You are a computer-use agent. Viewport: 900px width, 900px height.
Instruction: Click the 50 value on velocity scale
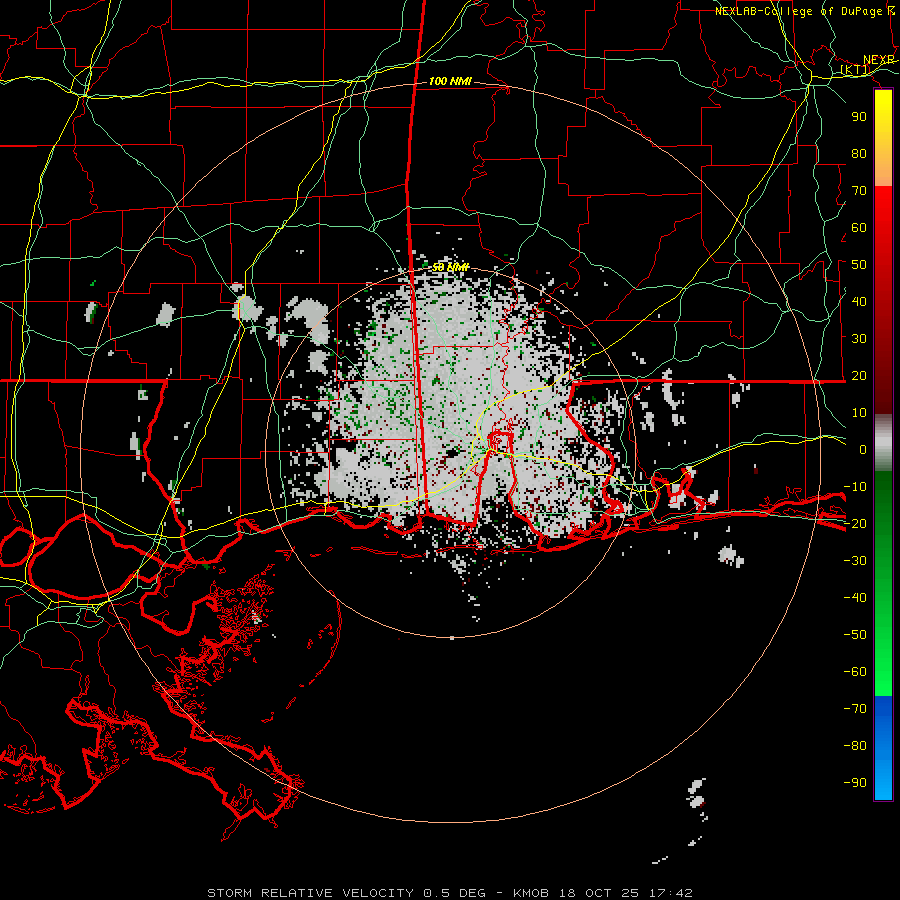click(859, 265)
